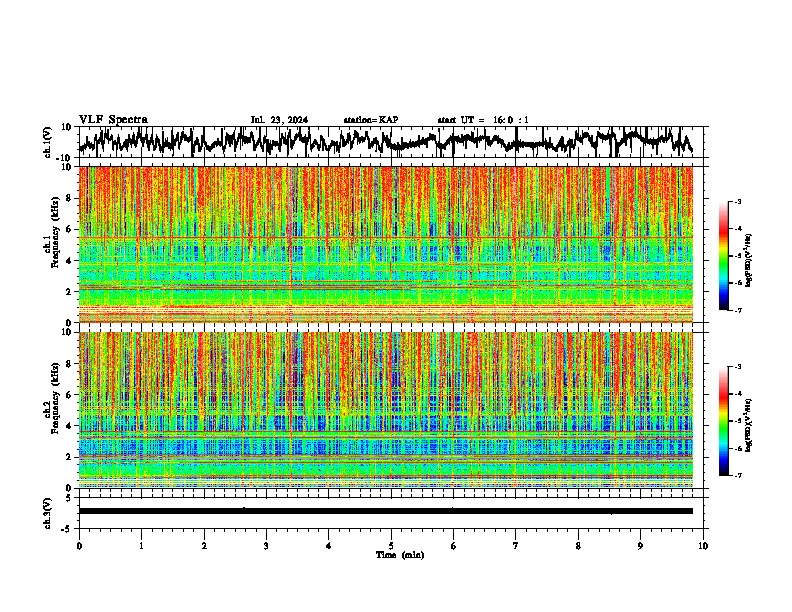The height and width of the screenshot is (612, 792).
Task: Click the 'VLF Spectra' title text
Action: click(x=113, y=120)
